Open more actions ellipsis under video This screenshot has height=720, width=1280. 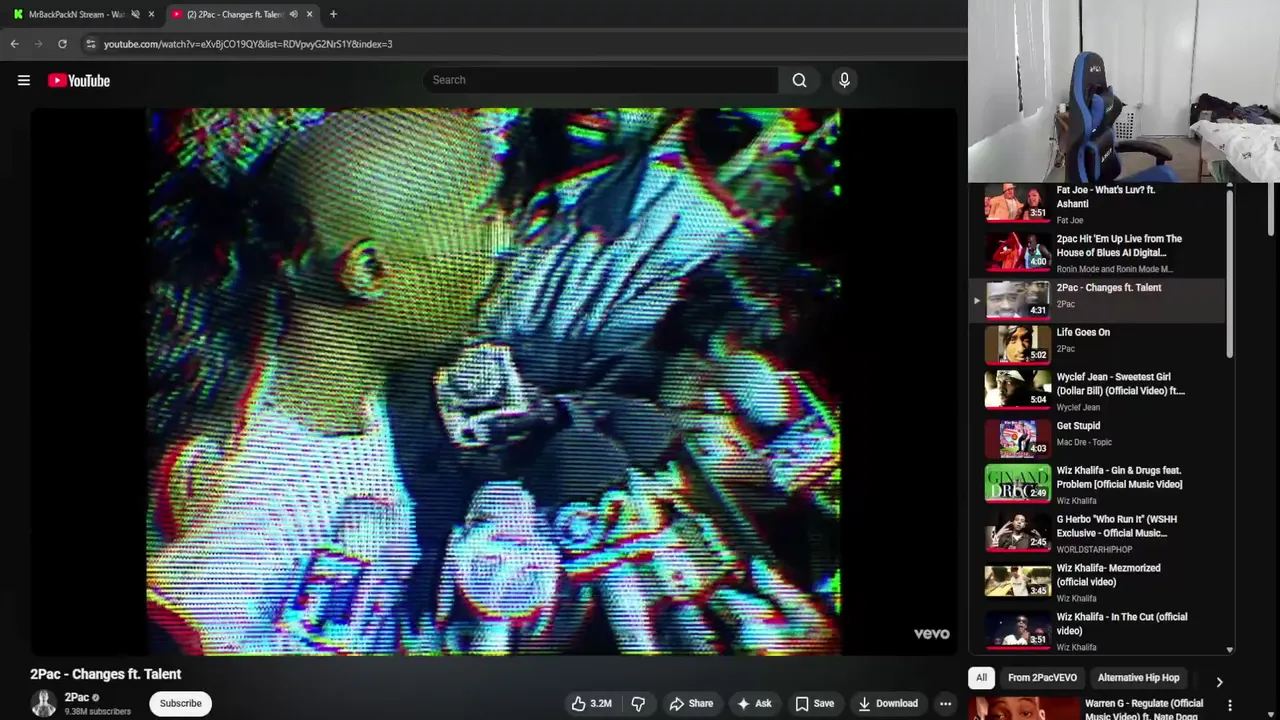pyautogui.click(x=945, y=704)
